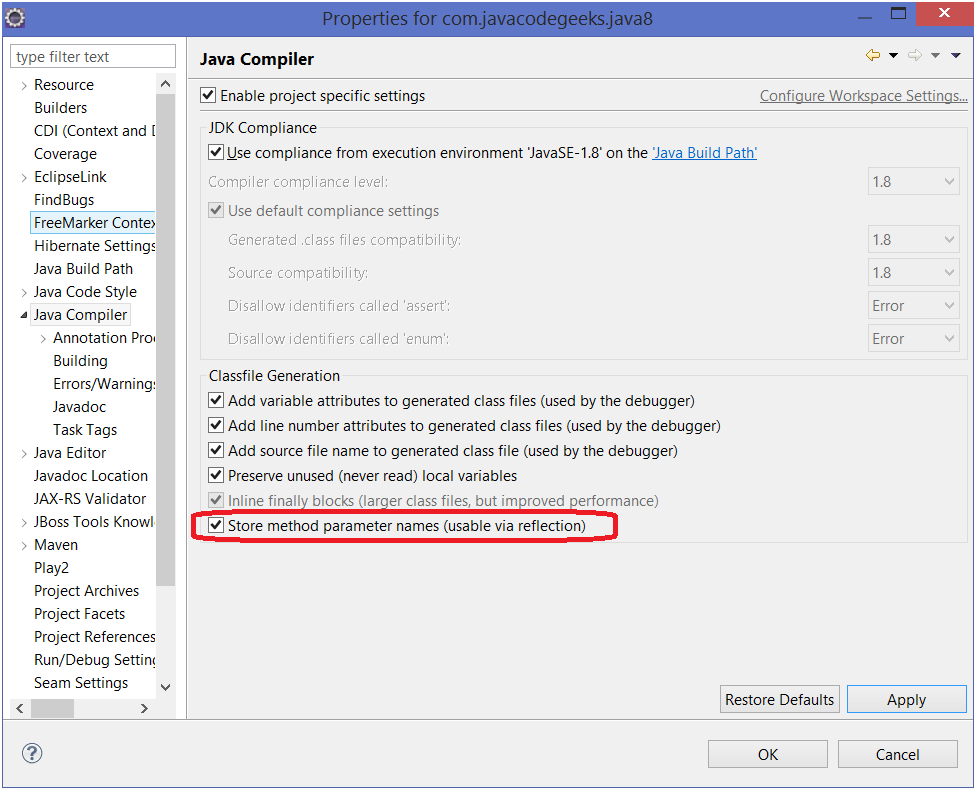Click the tree vertical scrollbar thumb
The width and height of the screenshot is (976, 790).
(x=166, y=339)
